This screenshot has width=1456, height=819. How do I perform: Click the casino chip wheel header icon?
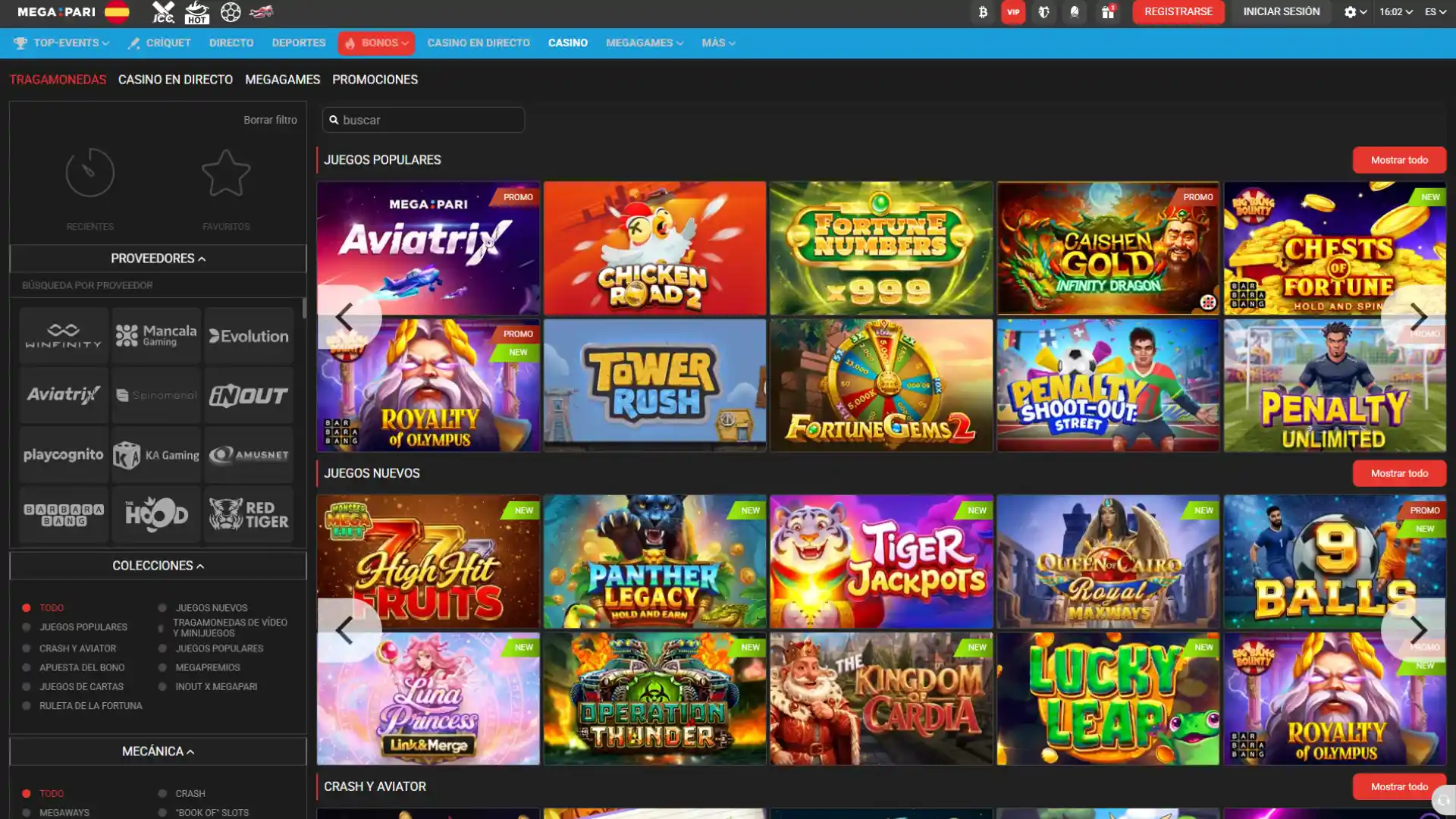tap(231, 12)
